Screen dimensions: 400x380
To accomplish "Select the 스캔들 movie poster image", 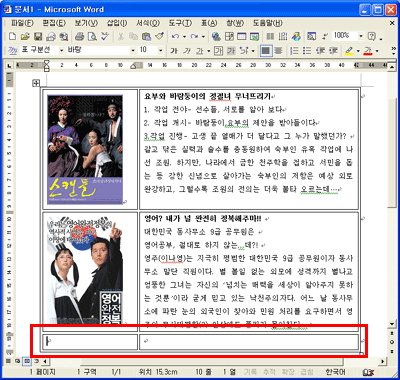I will pyautogui.click(x=85, y=150).
